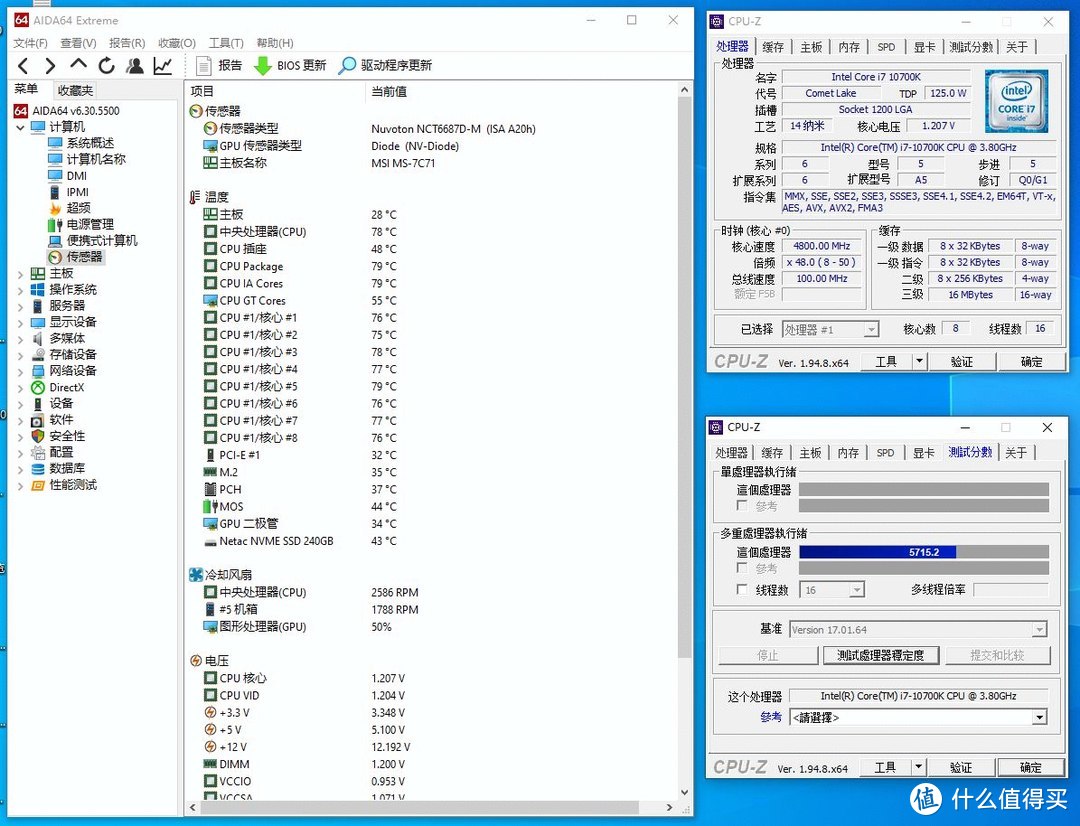Select 便携式计算机 tree item
This screenshot has height=826, width=1080.
click(x=93, y=240)
